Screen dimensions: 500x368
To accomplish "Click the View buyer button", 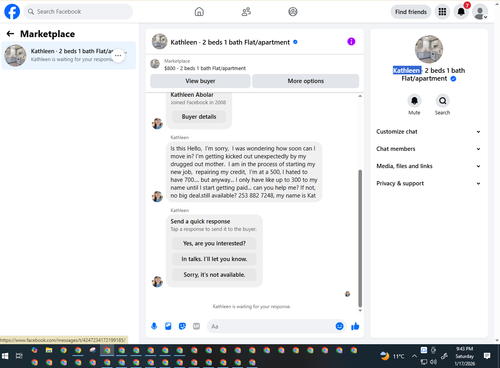I will click(x=200, y=81).
